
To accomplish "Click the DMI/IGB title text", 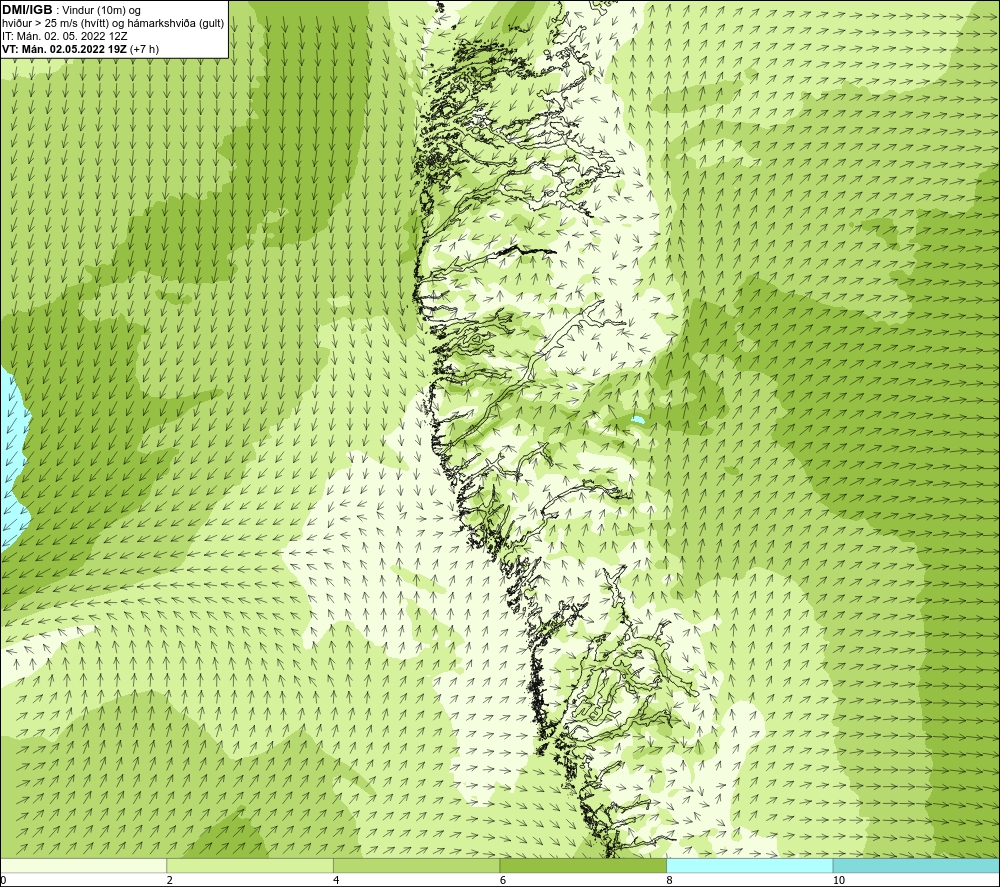I will 27,10.
